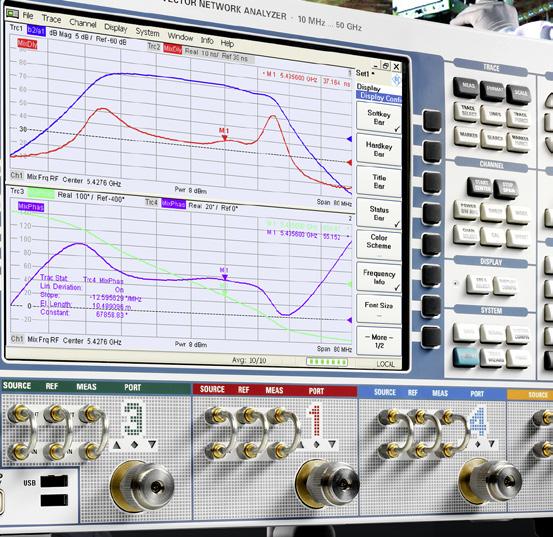The height and width of the screenshot is (537, 553).
Task: Click the green sweep progress bar in status bar
Action: point(327,362)
